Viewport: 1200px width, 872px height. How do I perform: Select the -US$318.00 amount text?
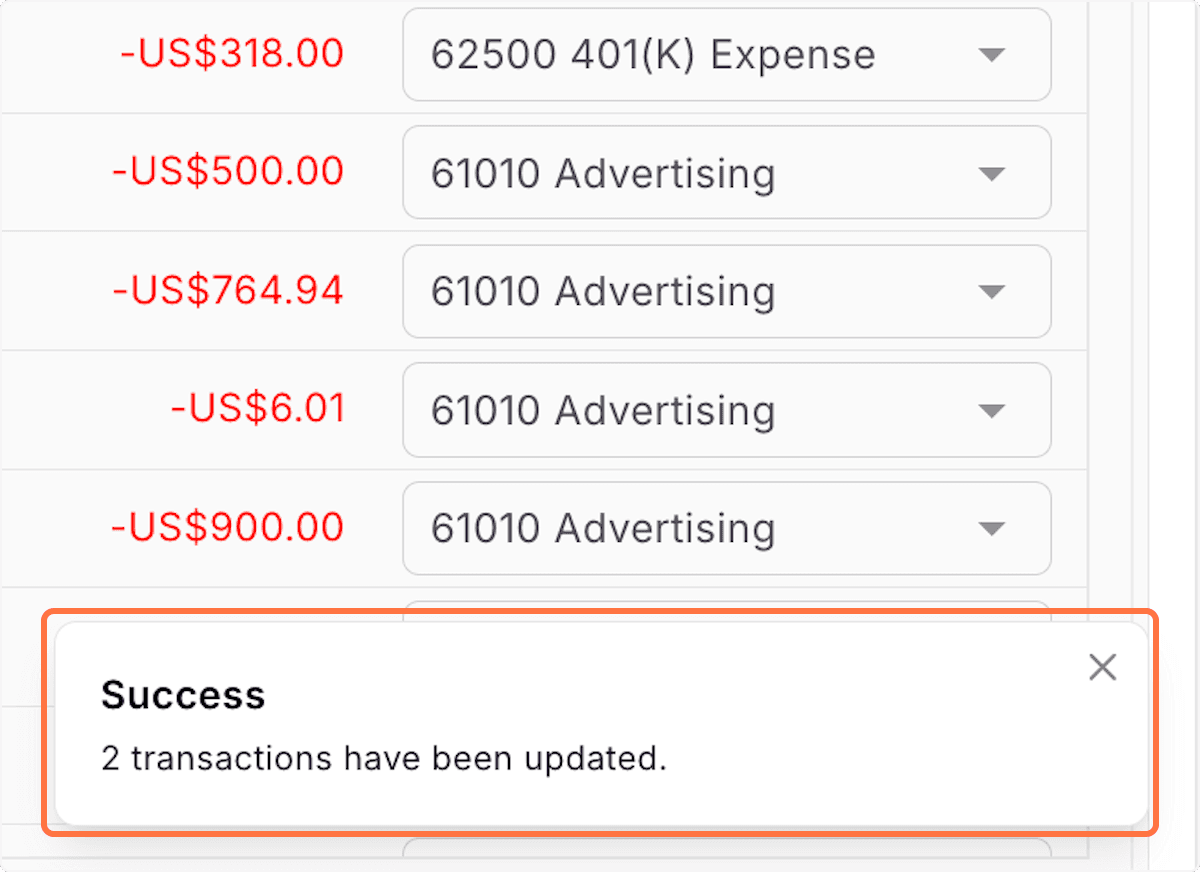[233, 54]
